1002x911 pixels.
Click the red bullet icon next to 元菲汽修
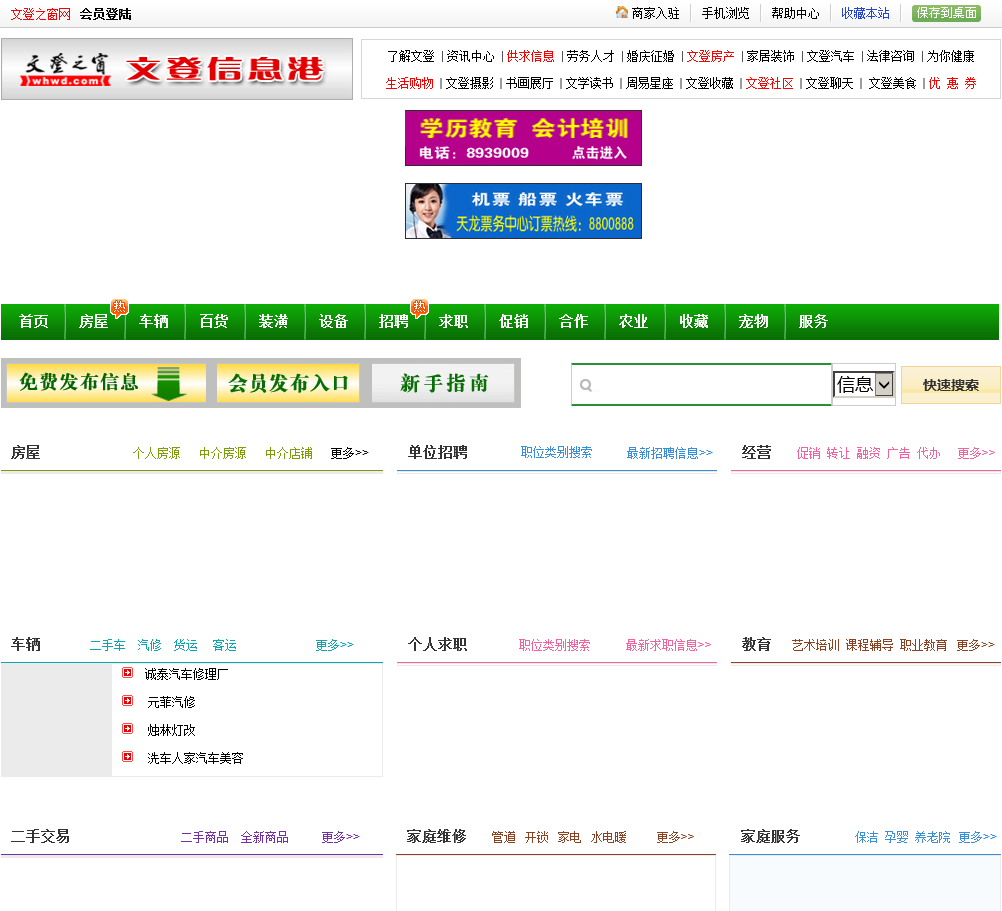point(128,701)
